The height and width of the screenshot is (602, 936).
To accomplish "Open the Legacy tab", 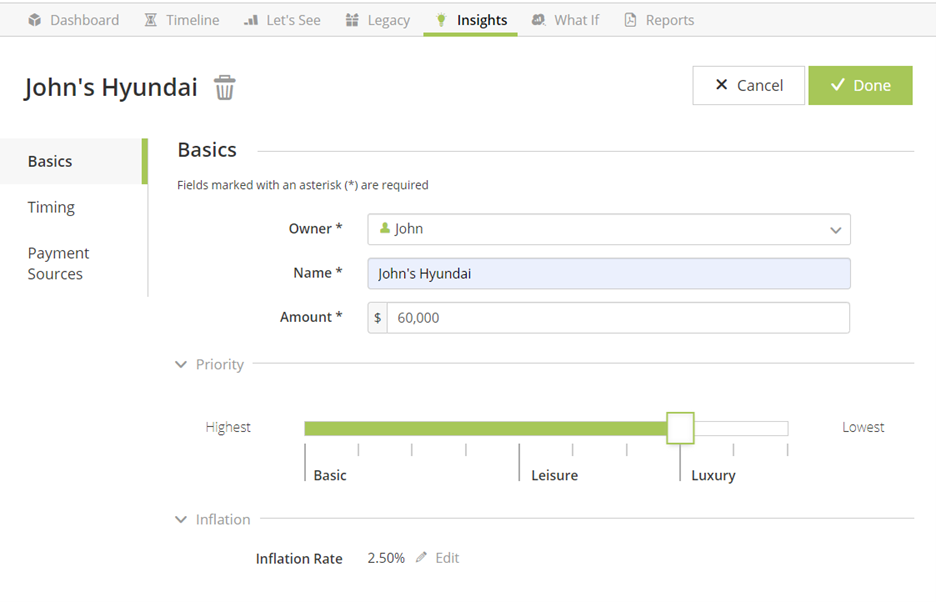I will 377,20.
